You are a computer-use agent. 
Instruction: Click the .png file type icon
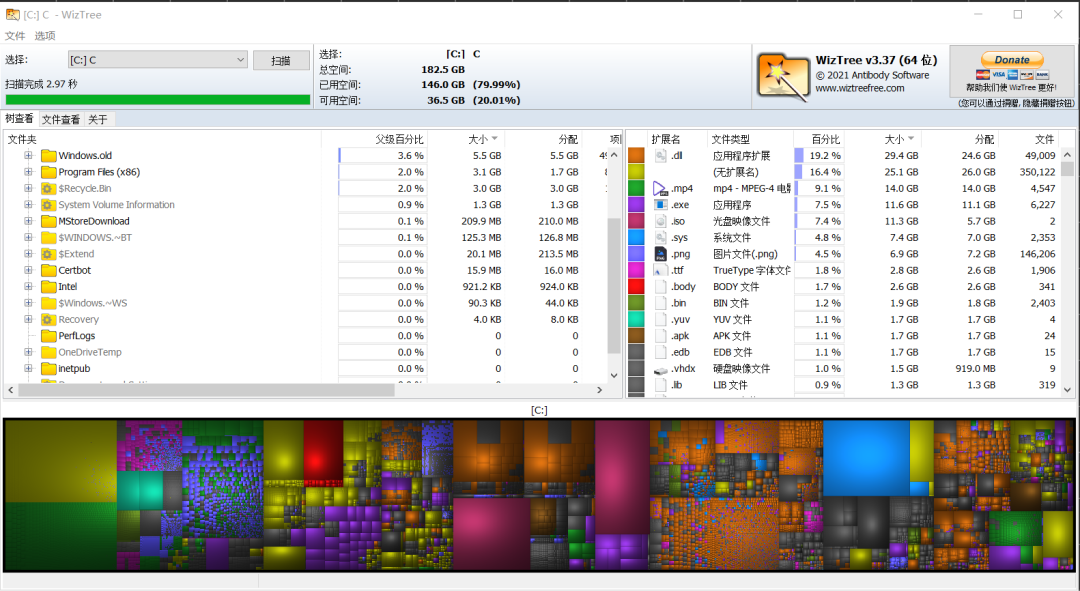tap(661, 254)
